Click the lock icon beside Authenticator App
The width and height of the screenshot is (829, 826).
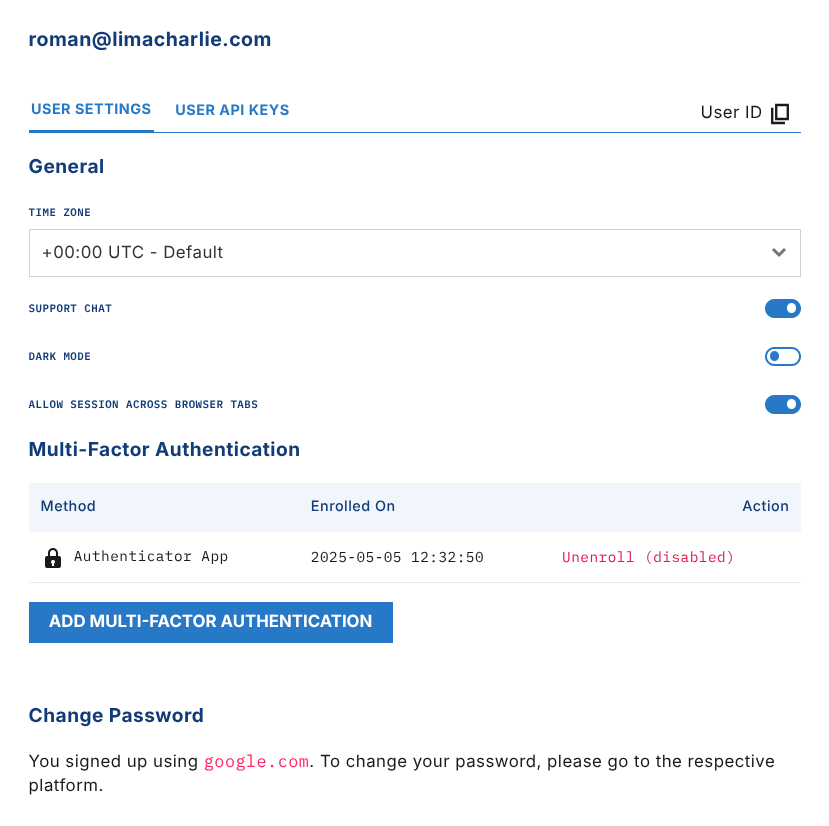(x=53, y=558)
